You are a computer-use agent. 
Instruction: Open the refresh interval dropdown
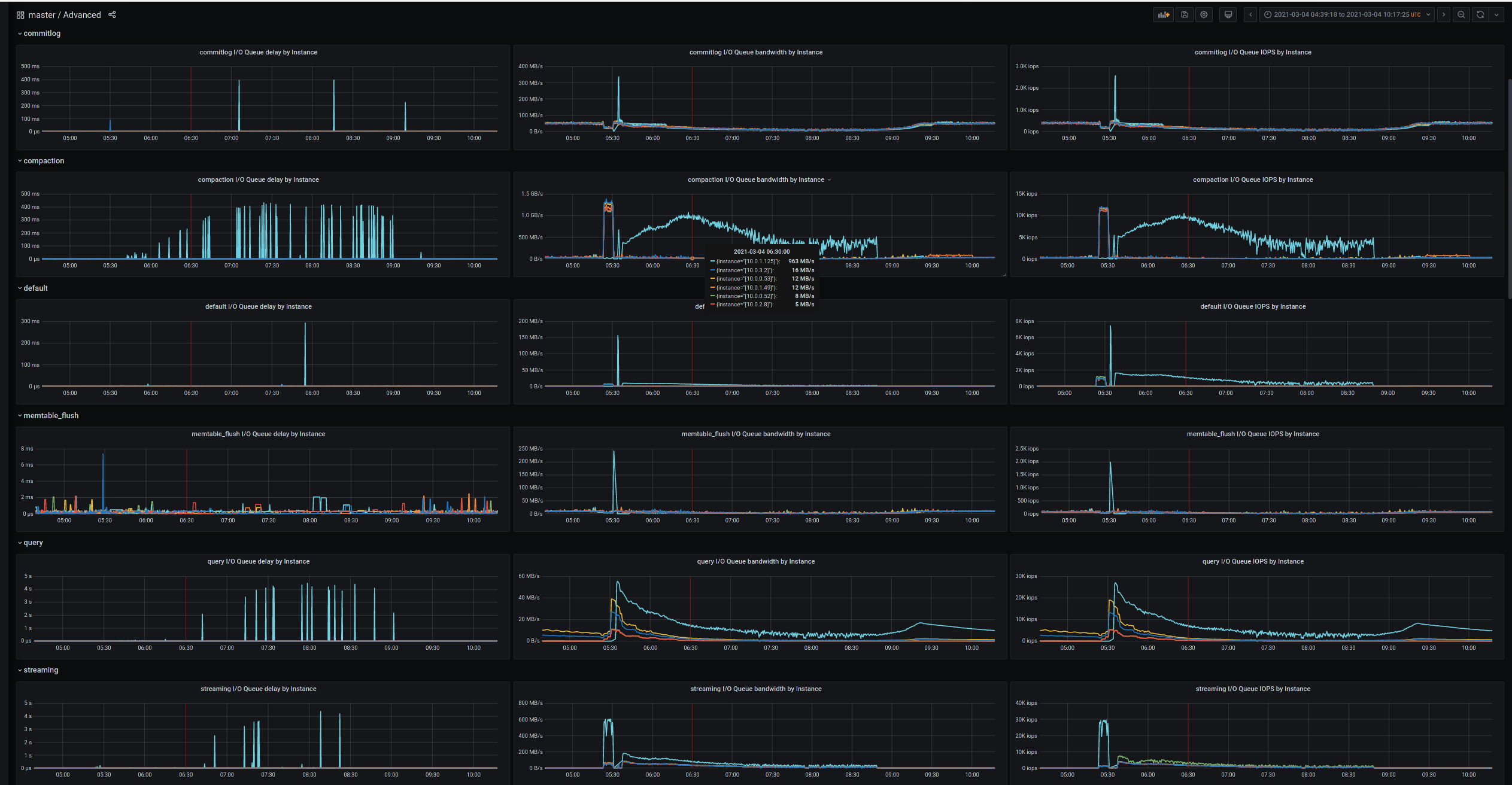[1496, 14]
